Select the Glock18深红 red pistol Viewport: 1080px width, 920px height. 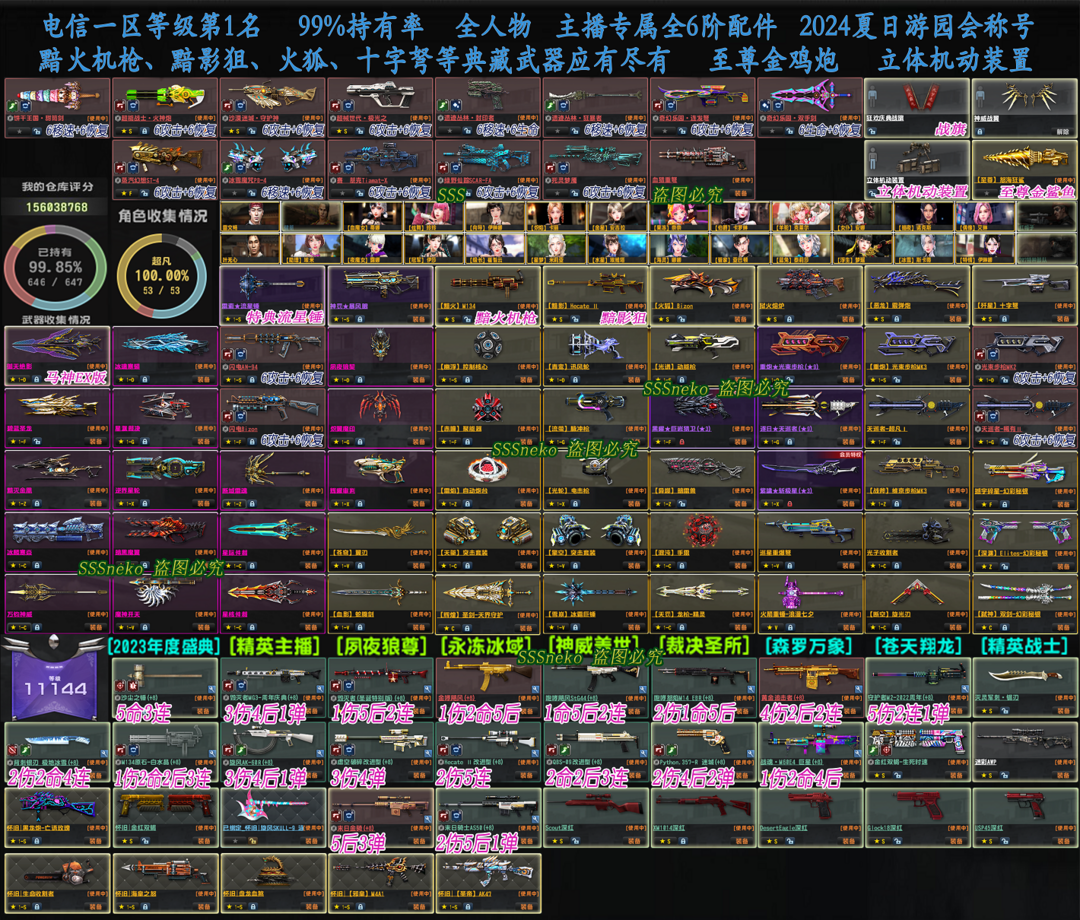(x=917, y=817)
